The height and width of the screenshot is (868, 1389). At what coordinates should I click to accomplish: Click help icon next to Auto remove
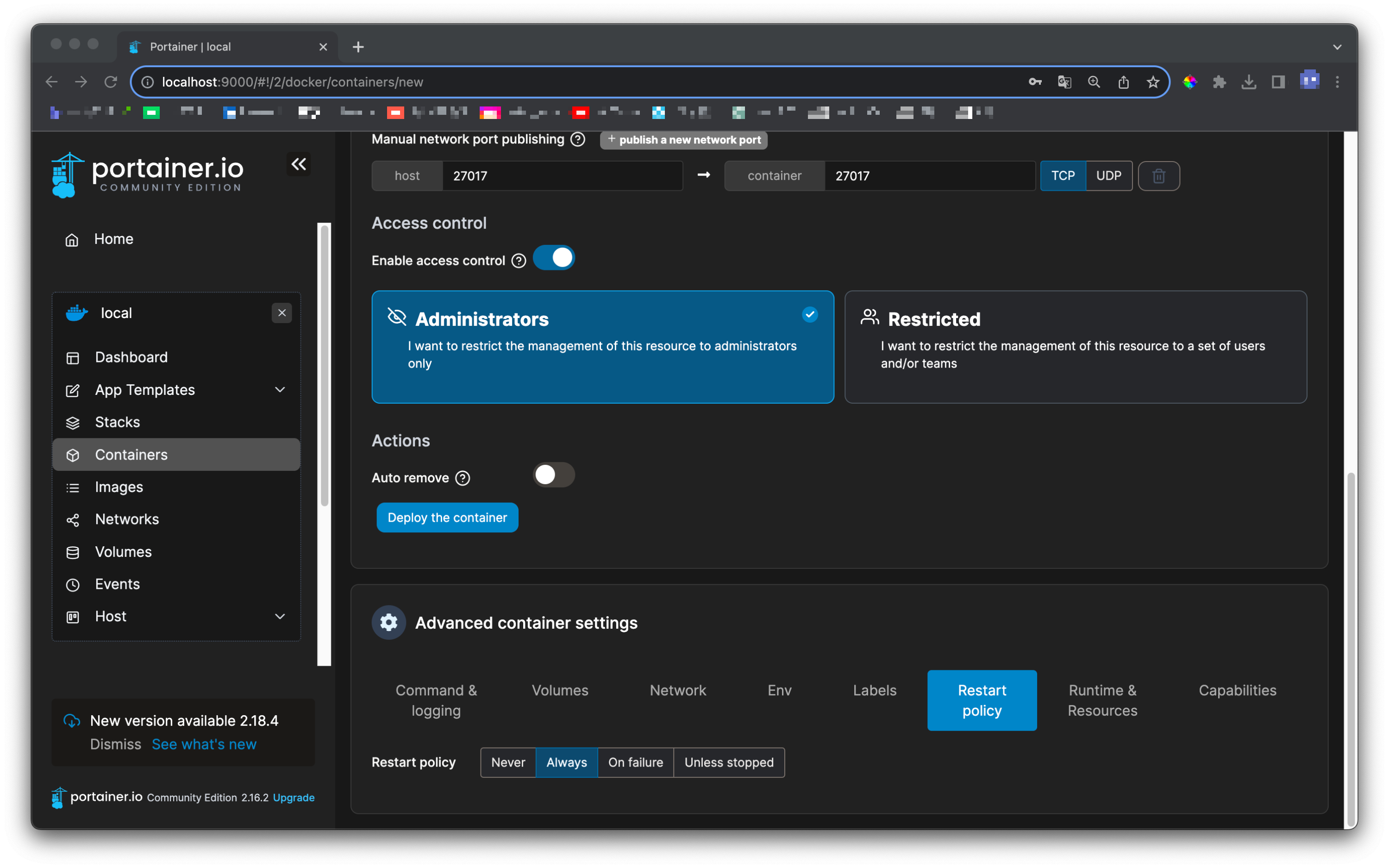click(463, 478)
